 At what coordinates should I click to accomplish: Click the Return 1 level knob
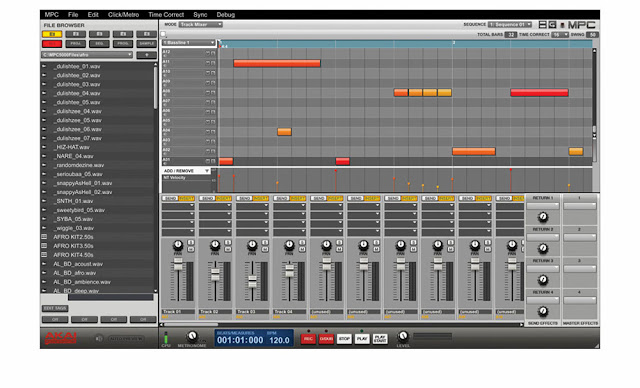[543, 217]
